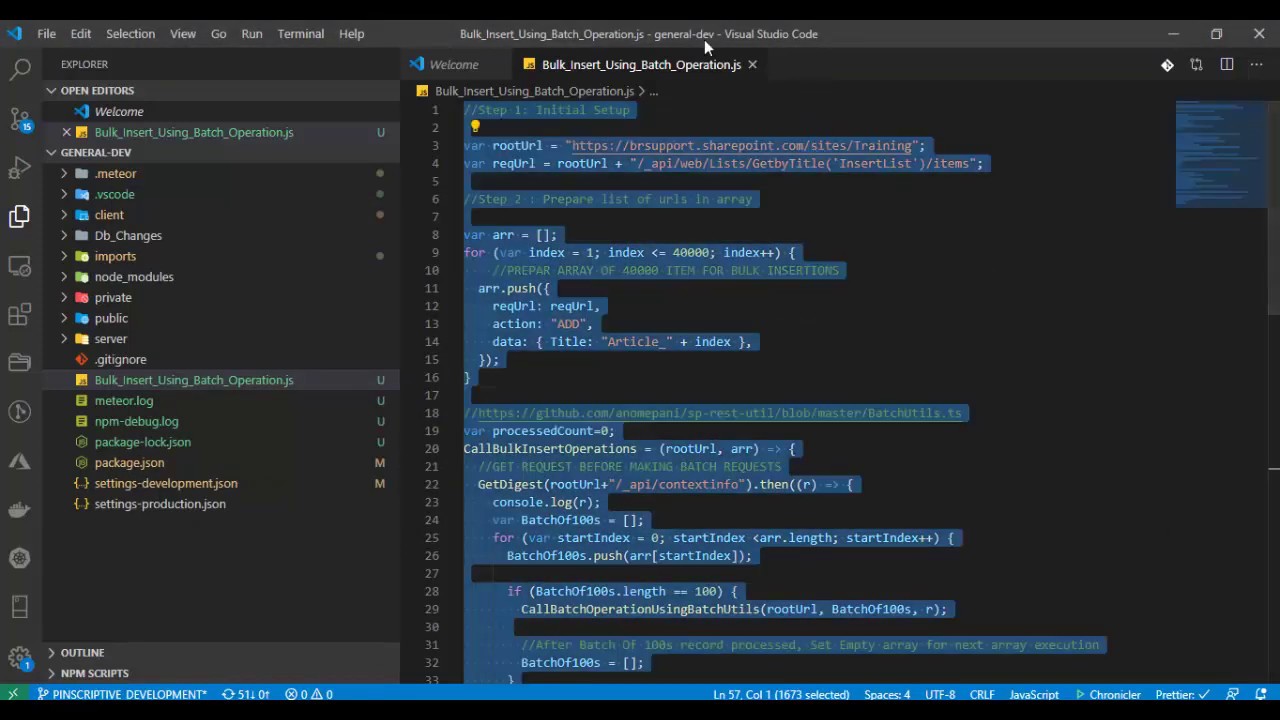Click the code minimap preview

click(x=1221, y=155)
